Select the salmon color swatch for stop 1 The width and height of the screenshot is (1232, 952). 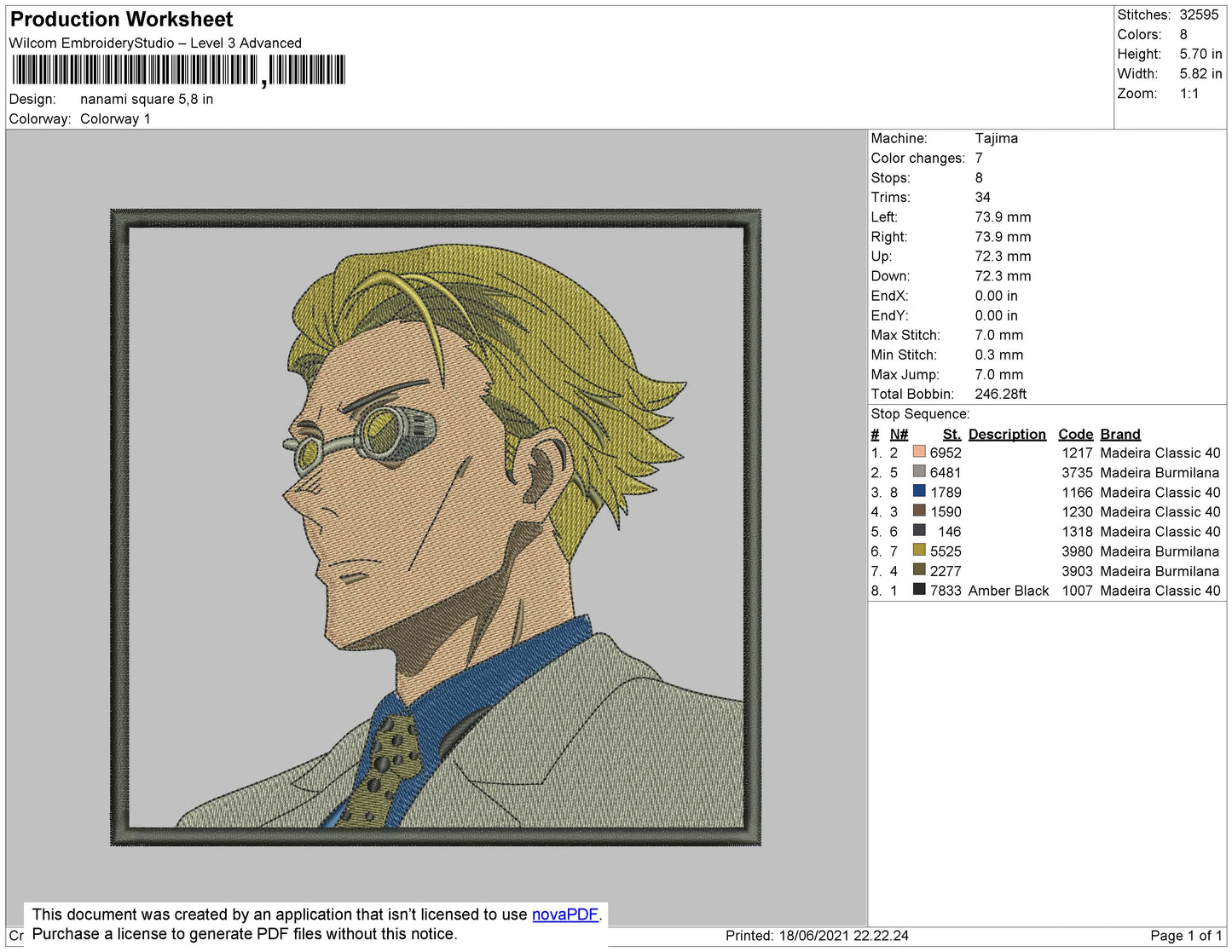tap(919, 452)
